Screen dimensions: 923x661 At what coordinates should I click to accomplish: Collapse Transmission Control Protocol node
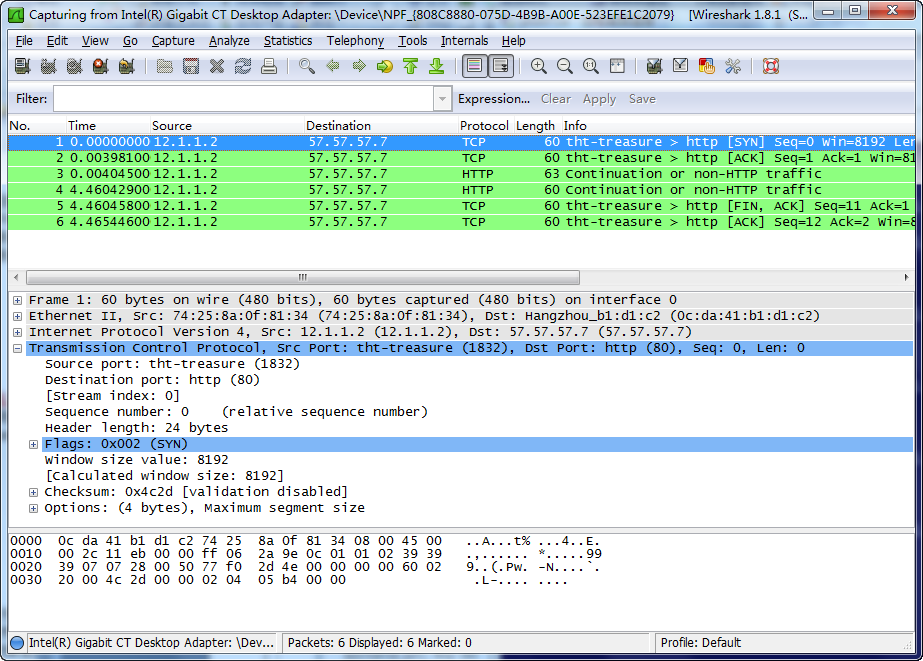(18, 348)
